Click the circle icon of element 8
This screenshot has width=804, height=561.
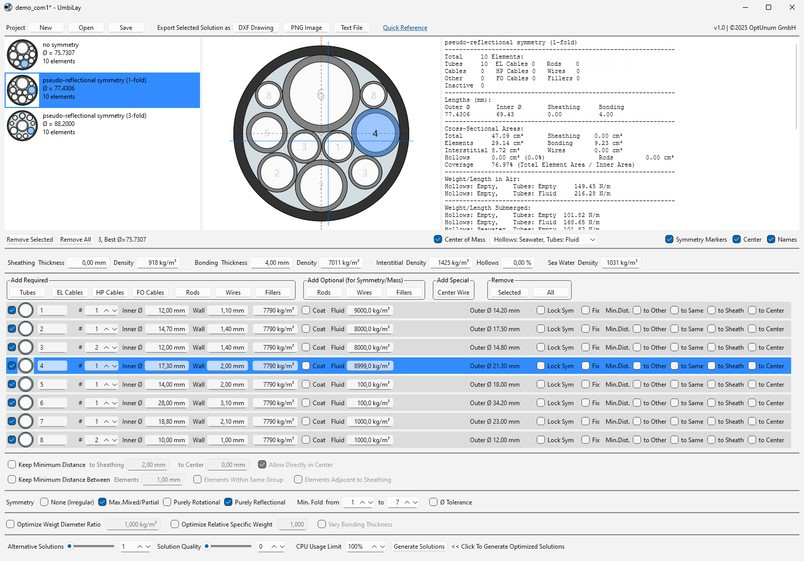(26, 440)
